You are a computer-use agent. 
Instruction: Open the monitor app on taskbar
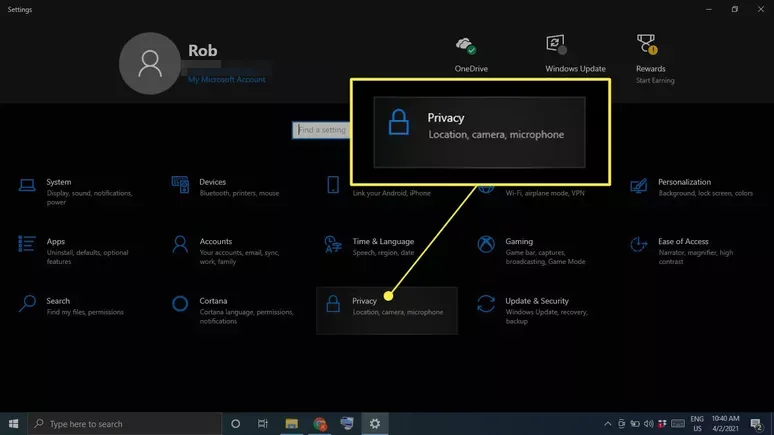click(348, 424)
